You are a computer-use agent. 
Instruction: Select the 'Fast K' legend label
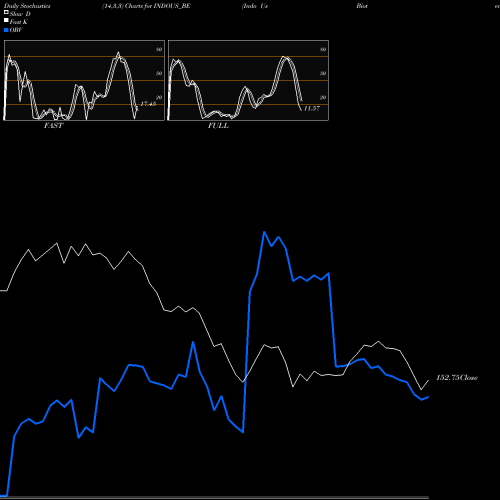18,22
